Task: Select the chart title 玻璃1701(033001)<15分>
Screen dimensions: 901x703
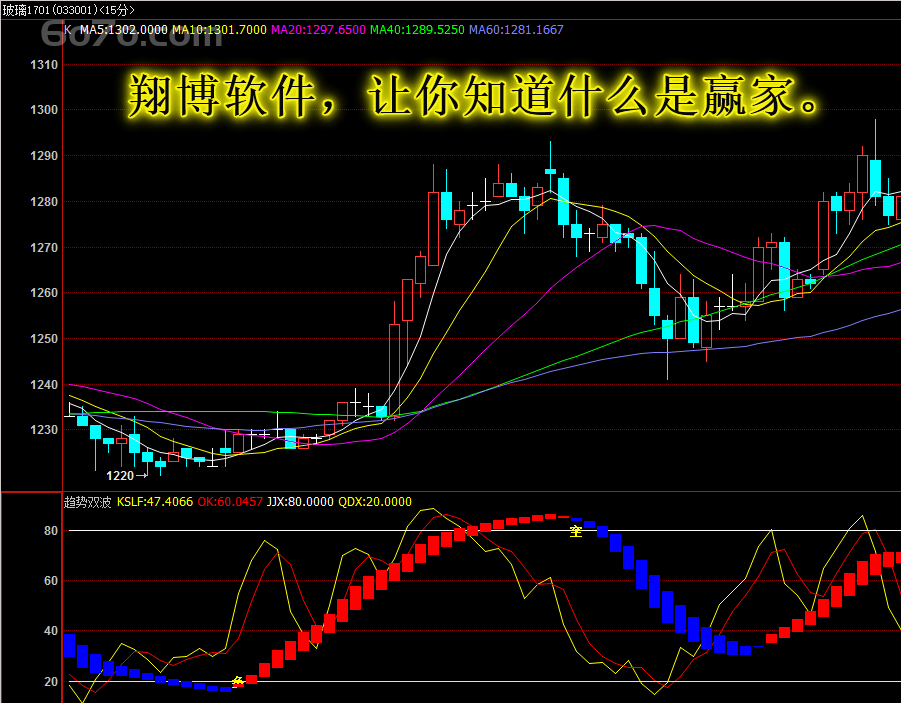Action: click(68, 10)
